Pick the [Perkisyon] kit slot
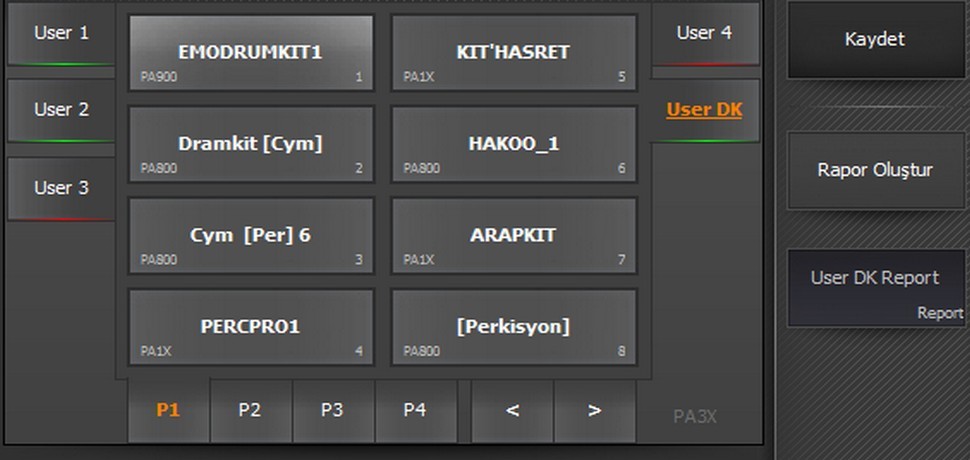Screen dimensions: 970x460 point(513,328)
